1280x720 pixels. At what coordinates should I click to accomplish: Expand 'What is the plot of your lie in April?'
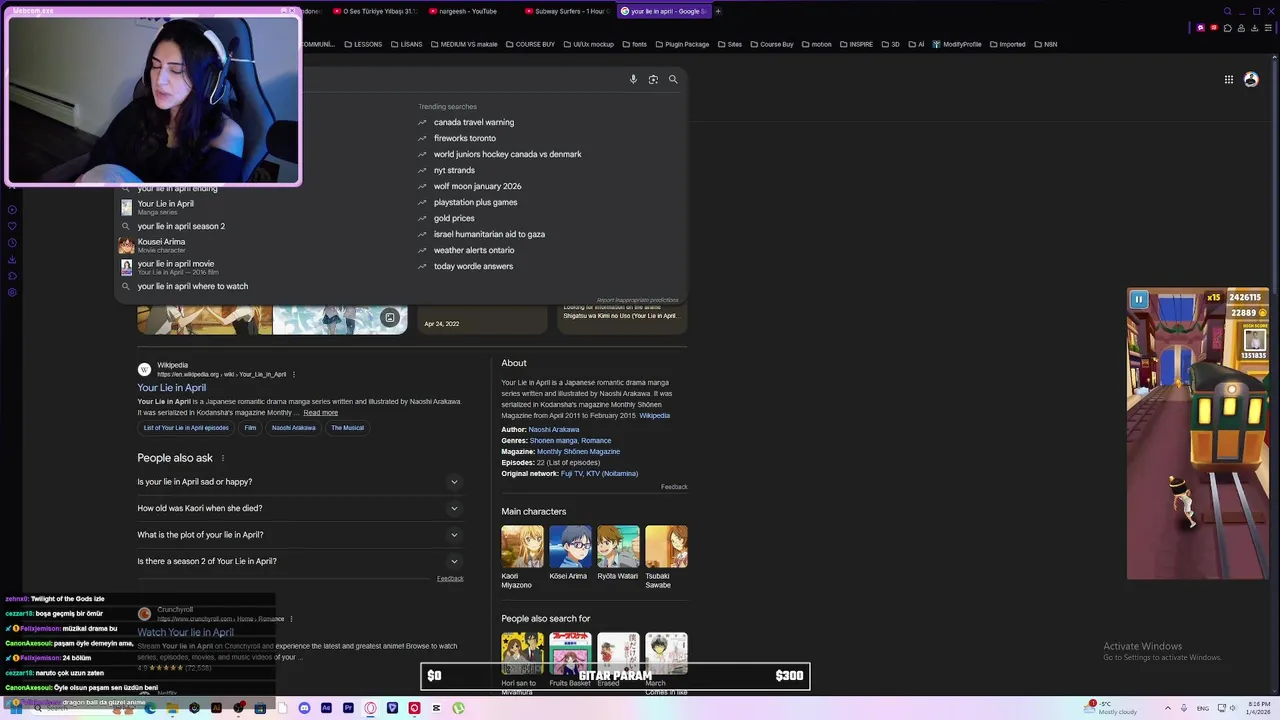tap(298, 535)
